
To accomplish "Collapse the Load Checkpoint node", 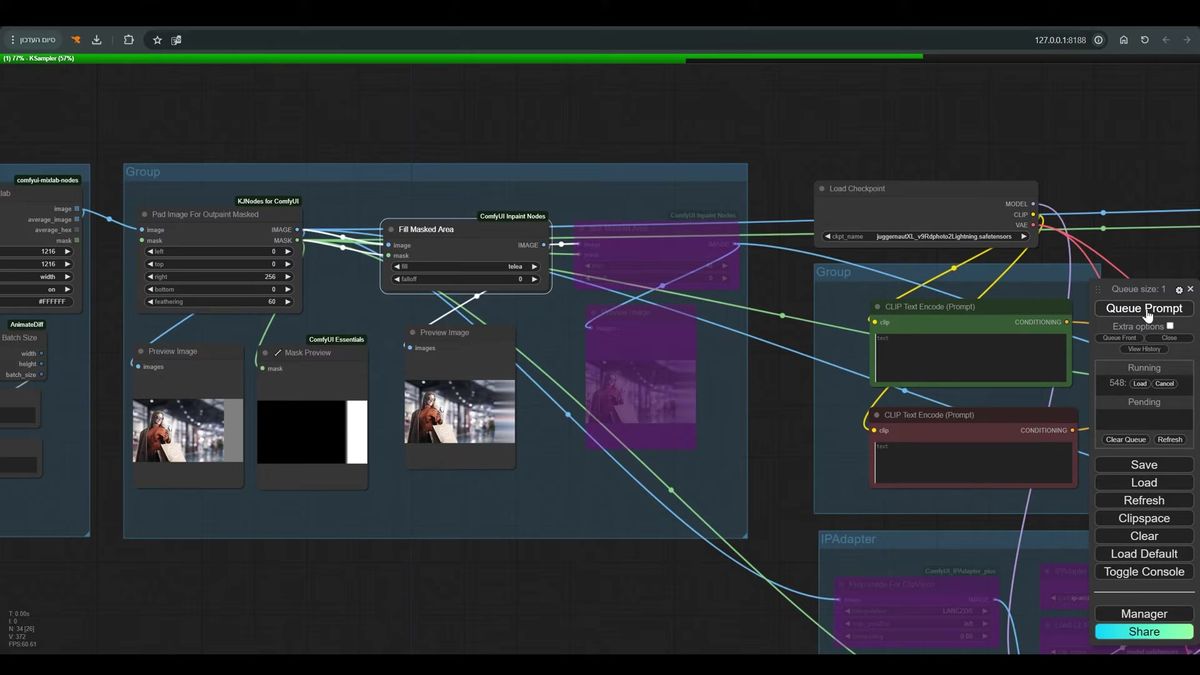I will point(822,188).
